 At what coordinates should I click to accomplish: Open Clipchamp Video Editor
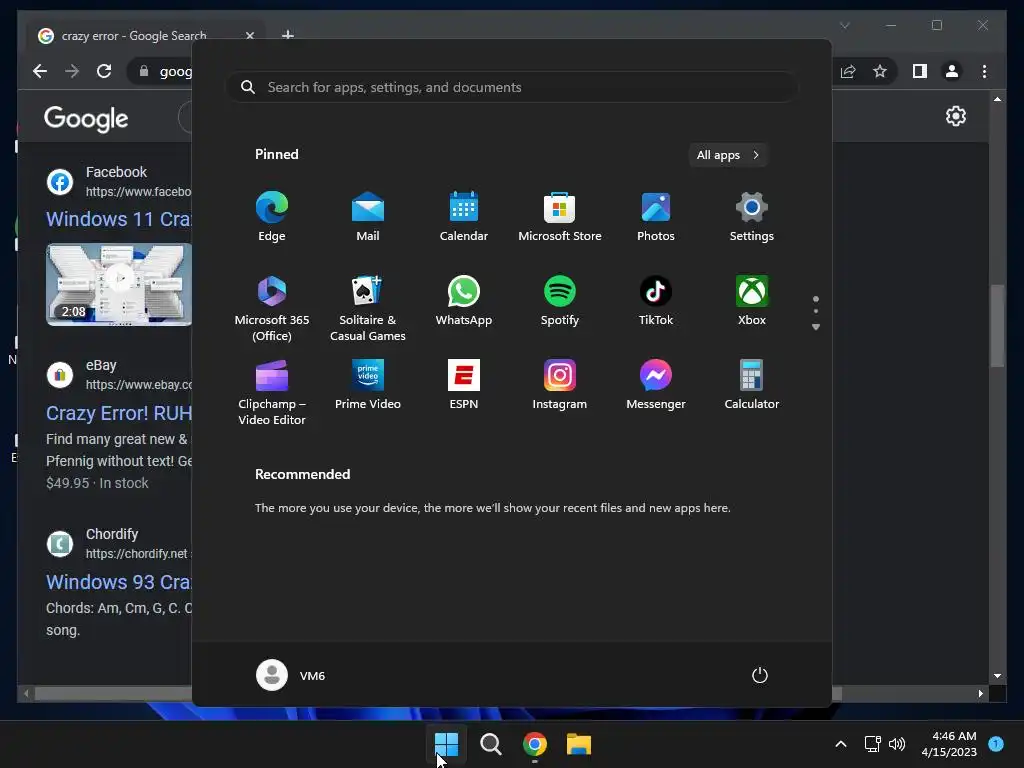[272, 392]
